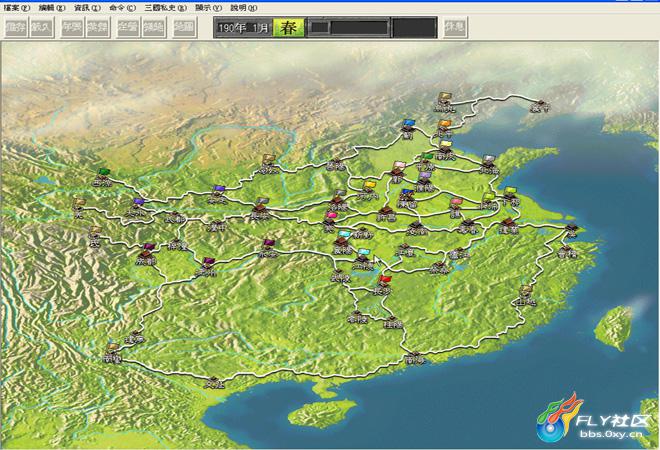The height and width of the screenshot is (450, 660).
Task: Select 柴桑 city on the map
Action: coord(438,268)
